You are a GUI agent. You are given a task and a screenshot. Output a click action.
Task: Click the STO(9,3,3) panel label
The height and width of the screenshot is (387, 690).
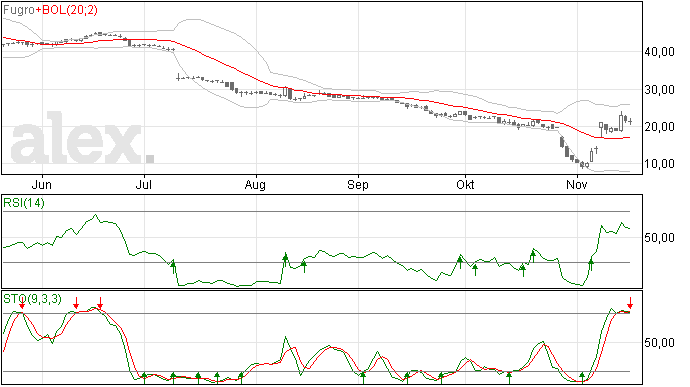33,299
